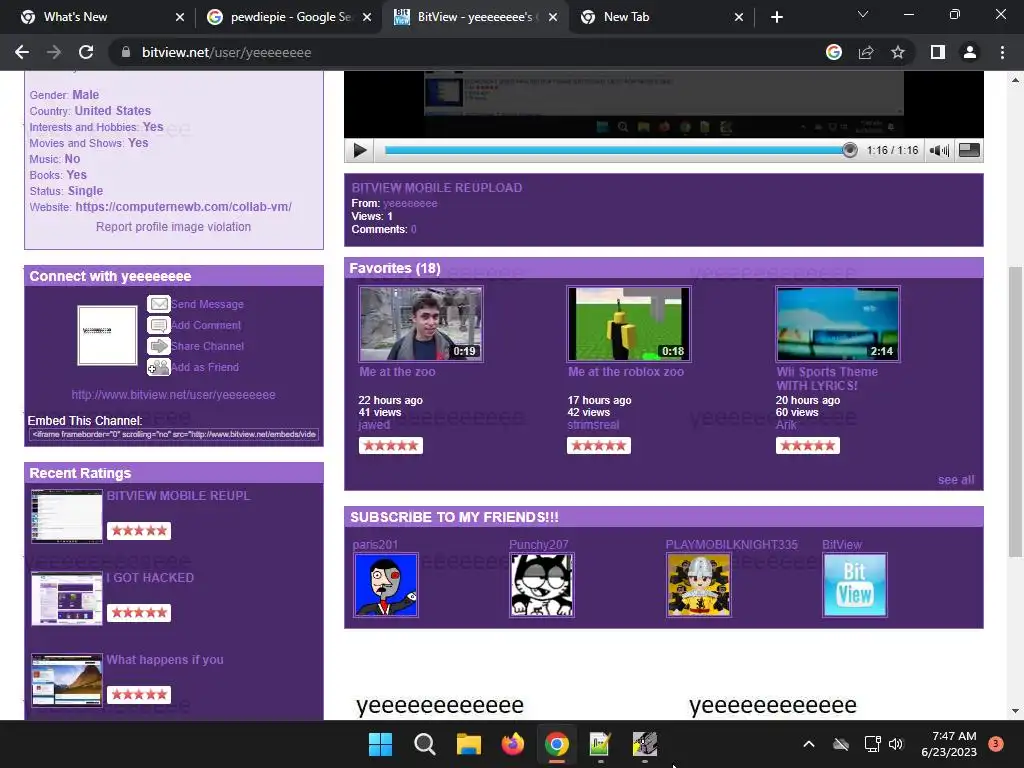Open friend Punchy207's avatar
The image size is (1024, 768).
[542, 585]
